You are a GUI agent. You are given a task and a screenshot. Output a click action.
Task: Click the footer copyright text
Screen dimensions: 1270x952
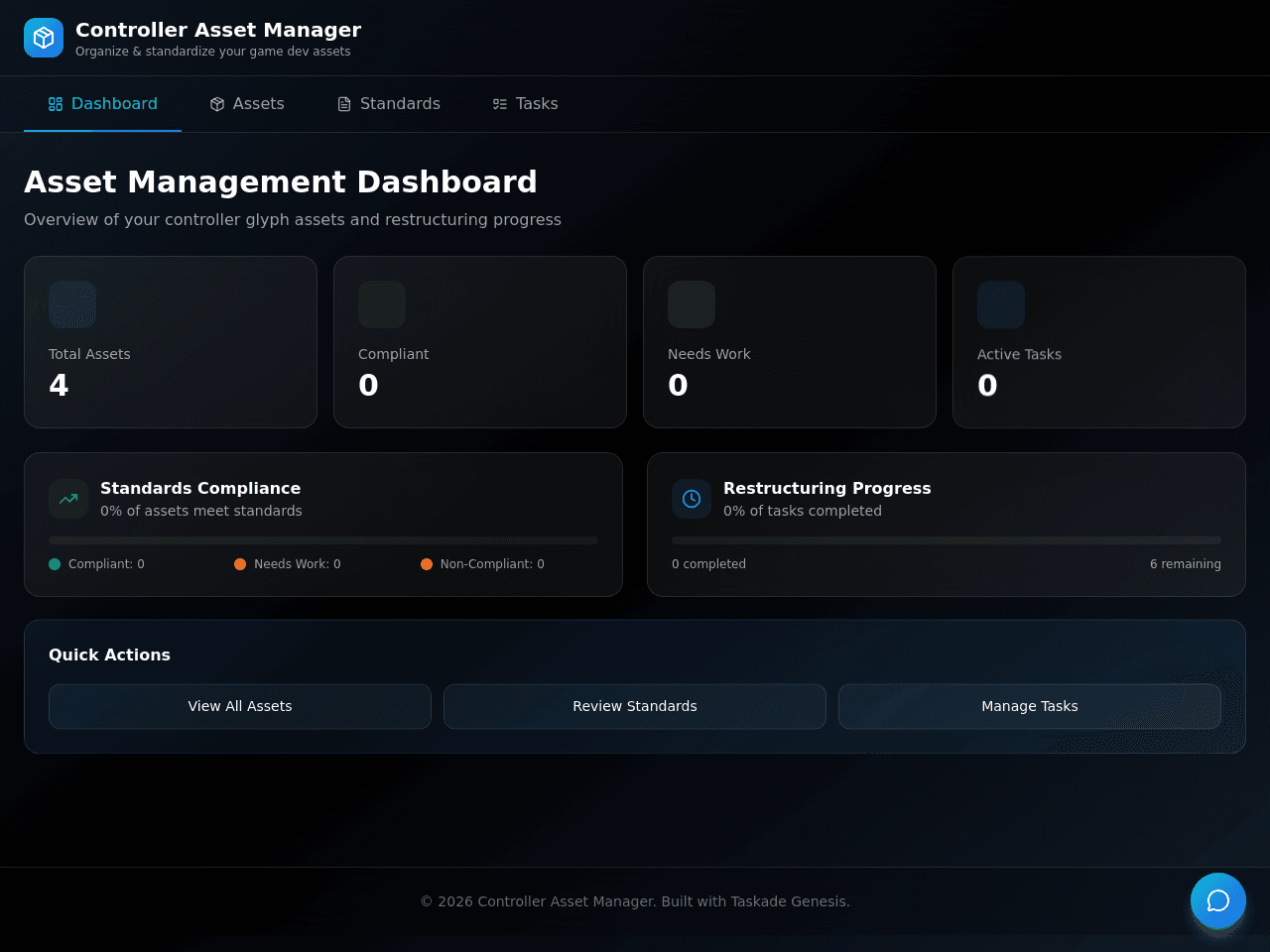635,901
